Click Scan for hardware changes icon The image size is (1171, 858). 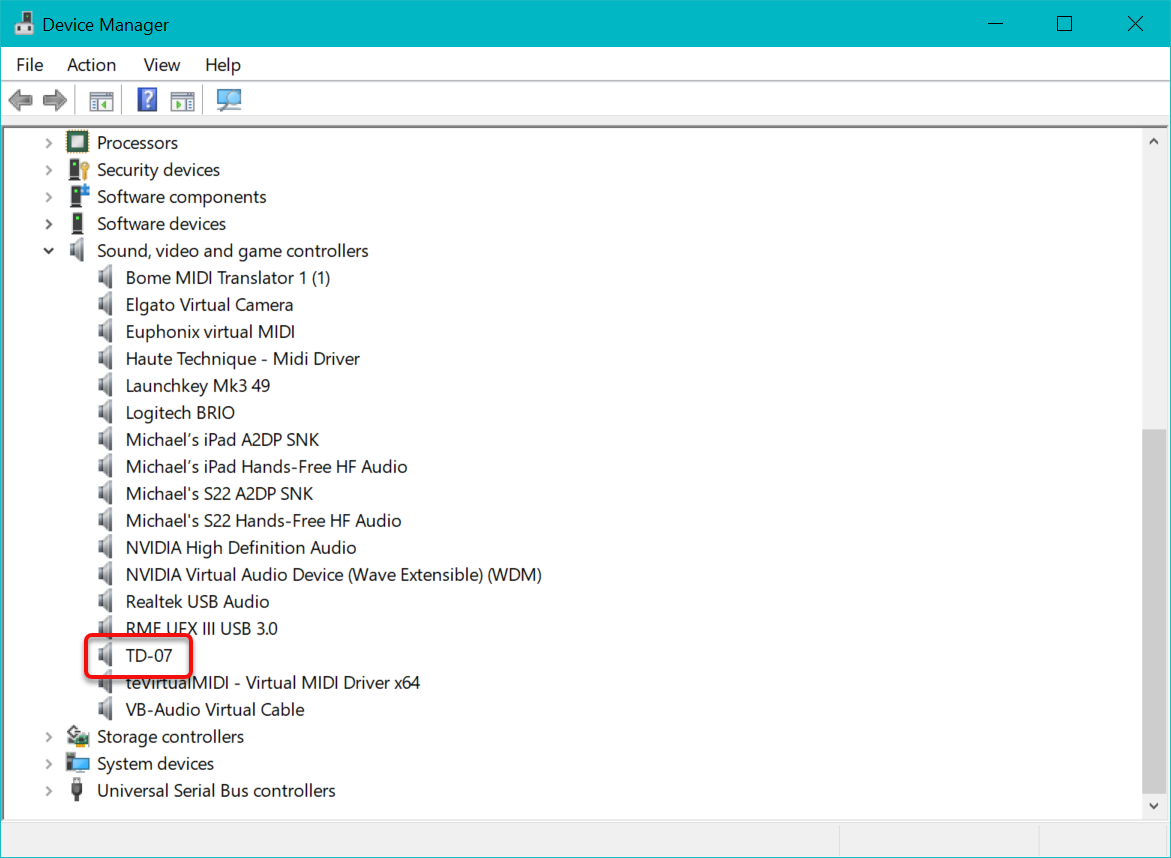tap(229, 100)
